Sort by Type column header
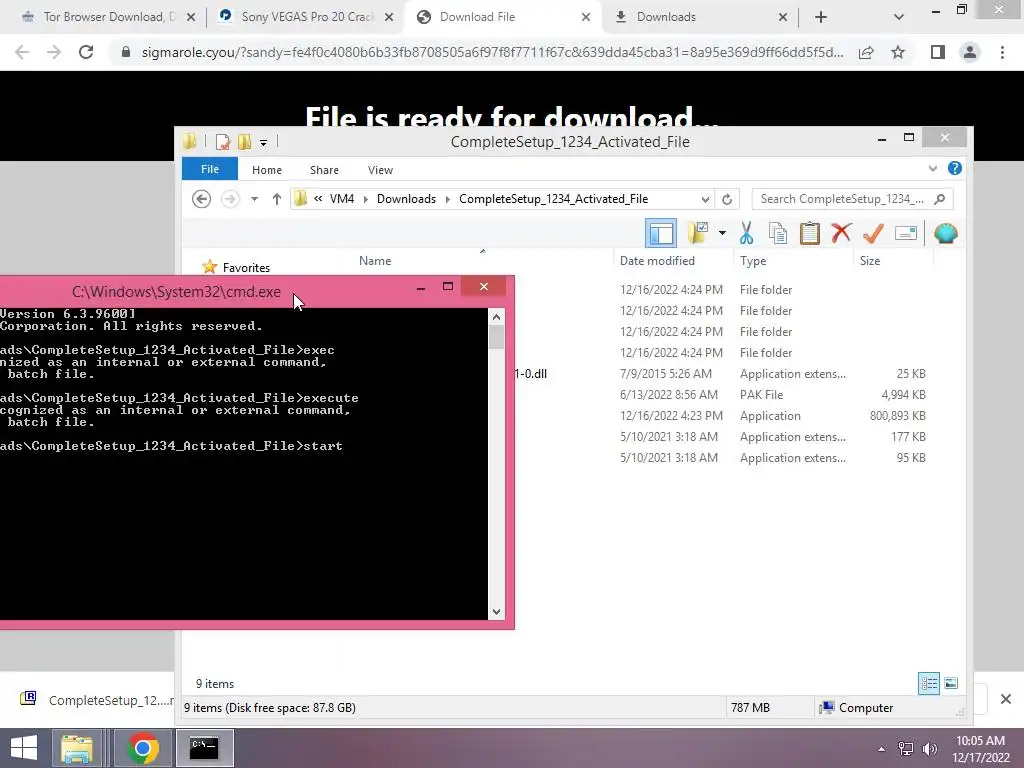This screenshot has height=768, width=1024. tap(753, 261)
